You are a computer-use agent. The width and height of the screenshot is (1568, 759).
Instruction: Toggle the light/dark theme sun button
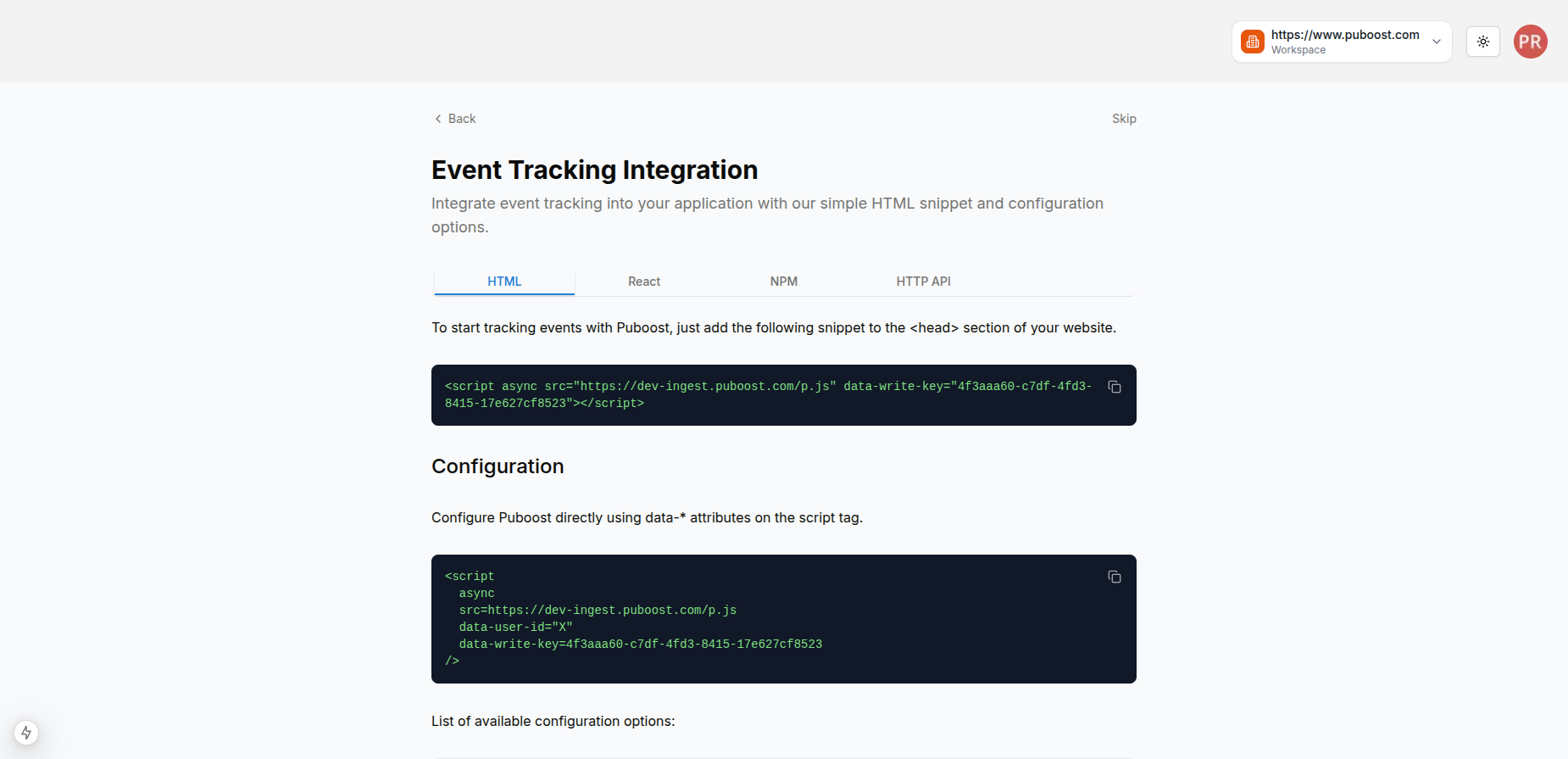pyautogui.click(x=1483, y=42)
